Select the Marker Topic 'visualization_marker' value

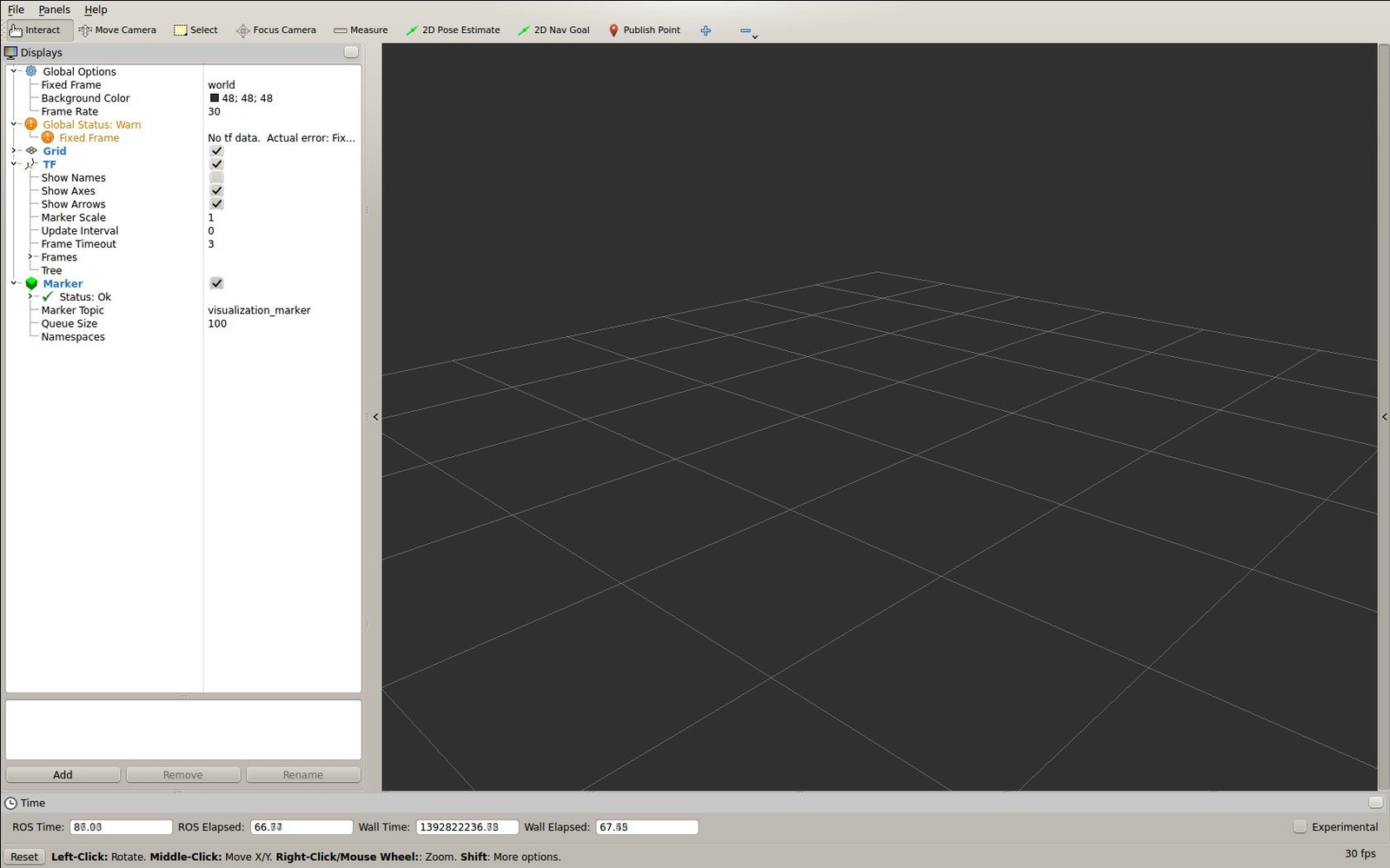259,310
